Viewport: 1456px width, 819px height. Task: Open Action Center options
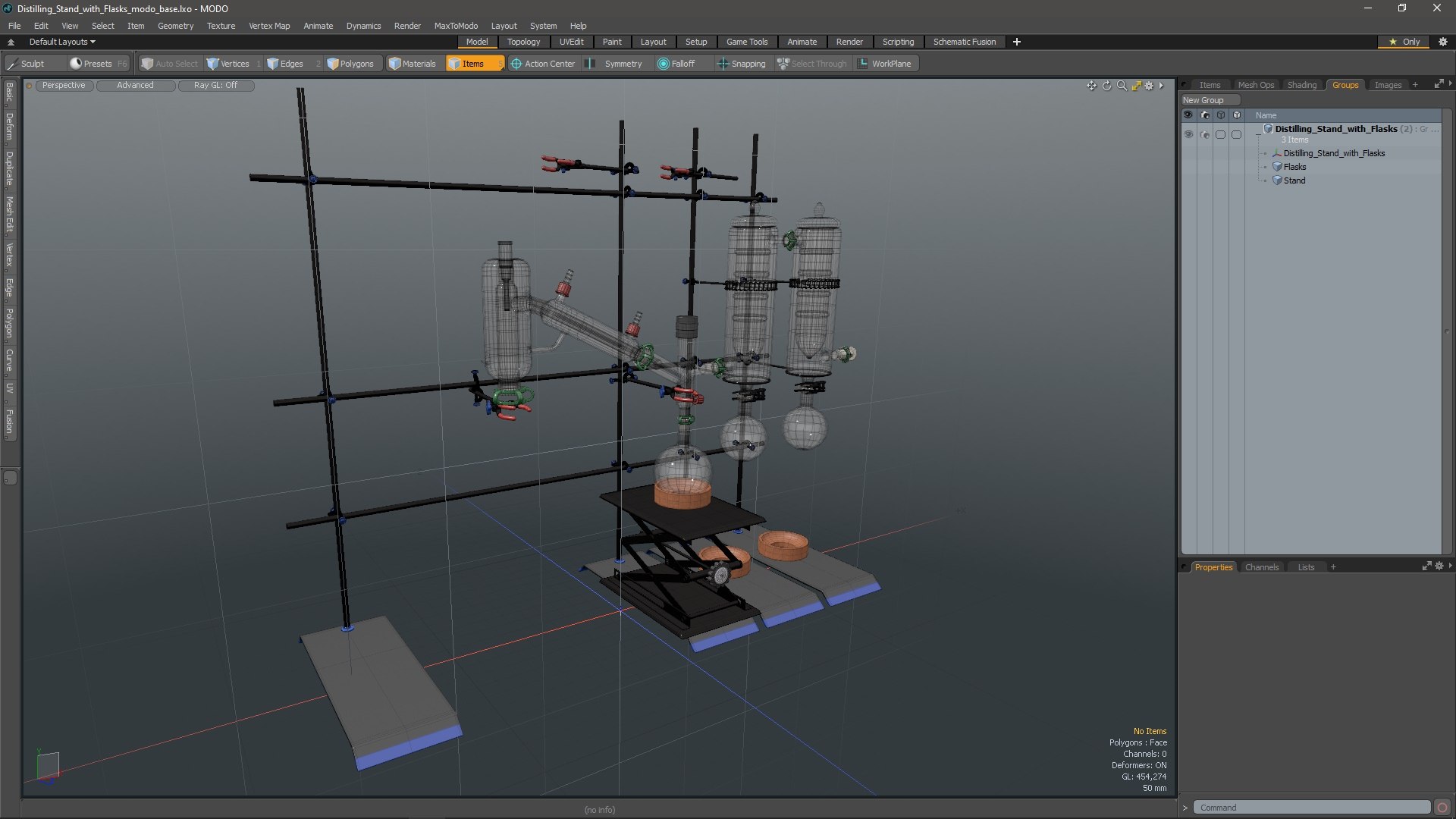(x=543, y=64)
